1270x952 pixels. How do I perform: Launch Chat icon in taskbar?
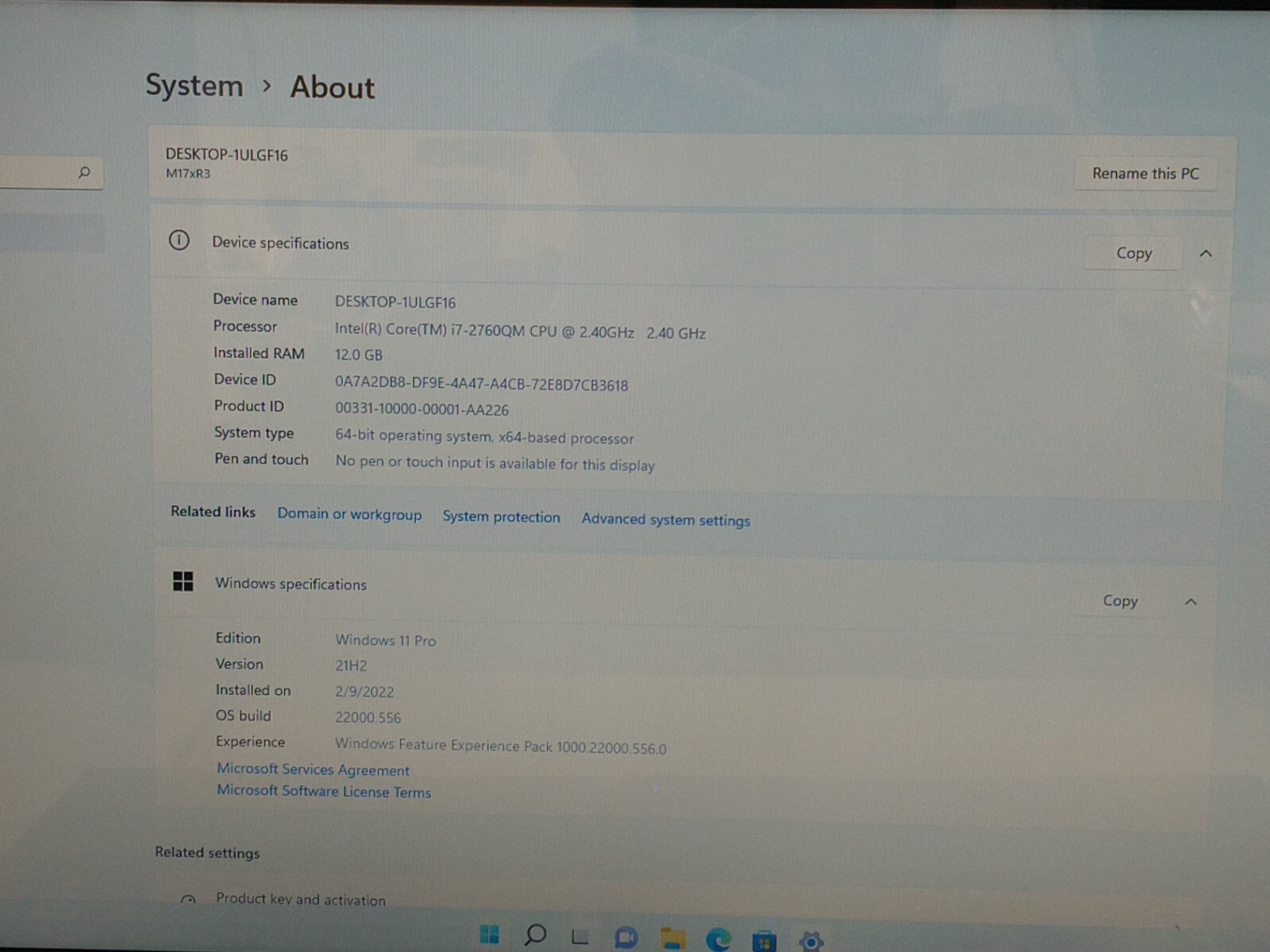(x=626, y=939)
